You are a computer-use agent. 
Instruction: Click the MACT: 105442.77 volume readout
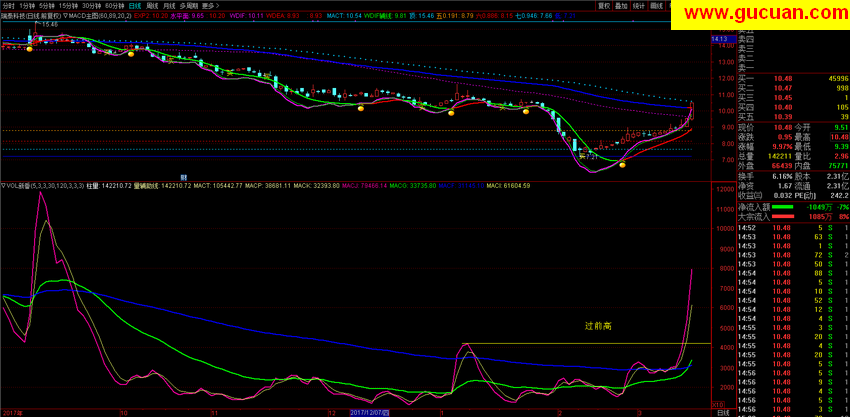pos(219,185)
